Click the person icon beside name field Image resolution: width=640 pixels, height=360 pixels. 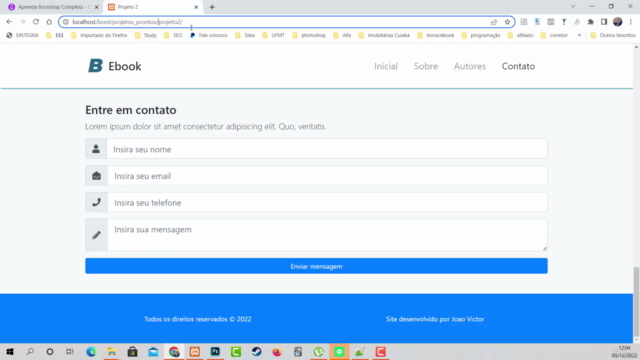click(x=96, y=149)
